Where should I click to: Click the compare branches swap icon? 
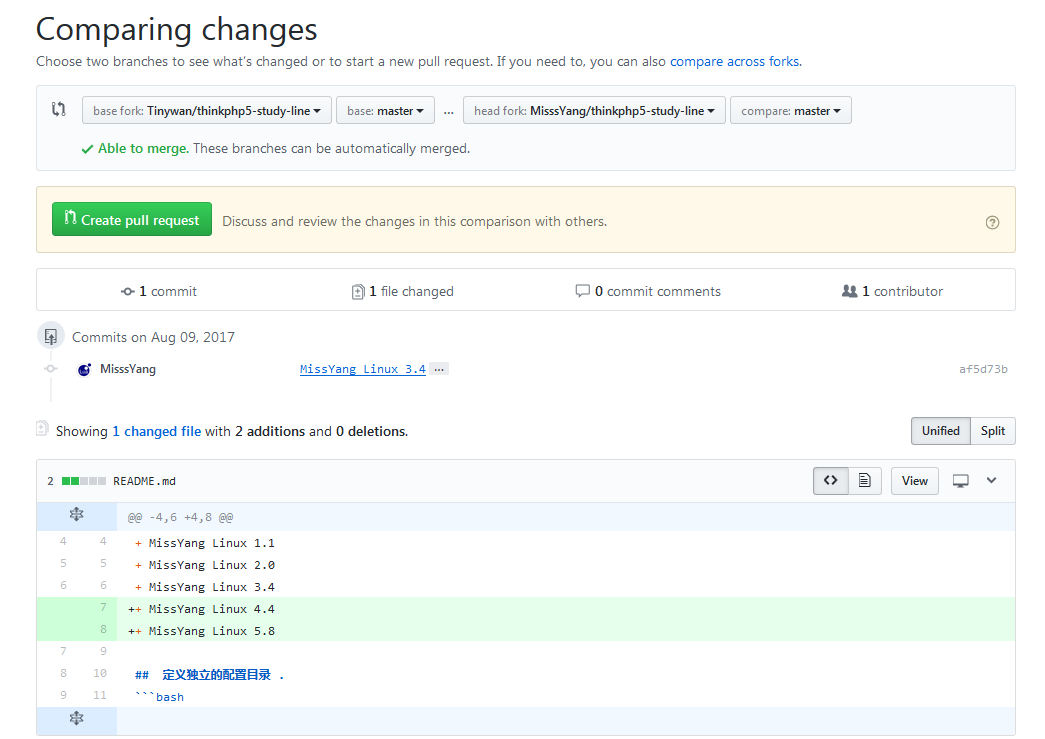click(59, 109)
